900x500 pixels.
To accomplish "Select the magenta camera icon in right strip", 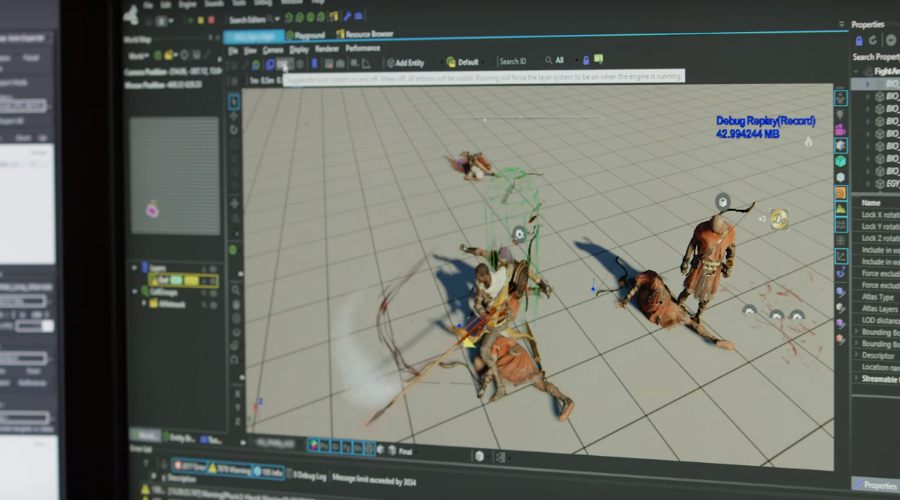I will [x=840, y=130].
